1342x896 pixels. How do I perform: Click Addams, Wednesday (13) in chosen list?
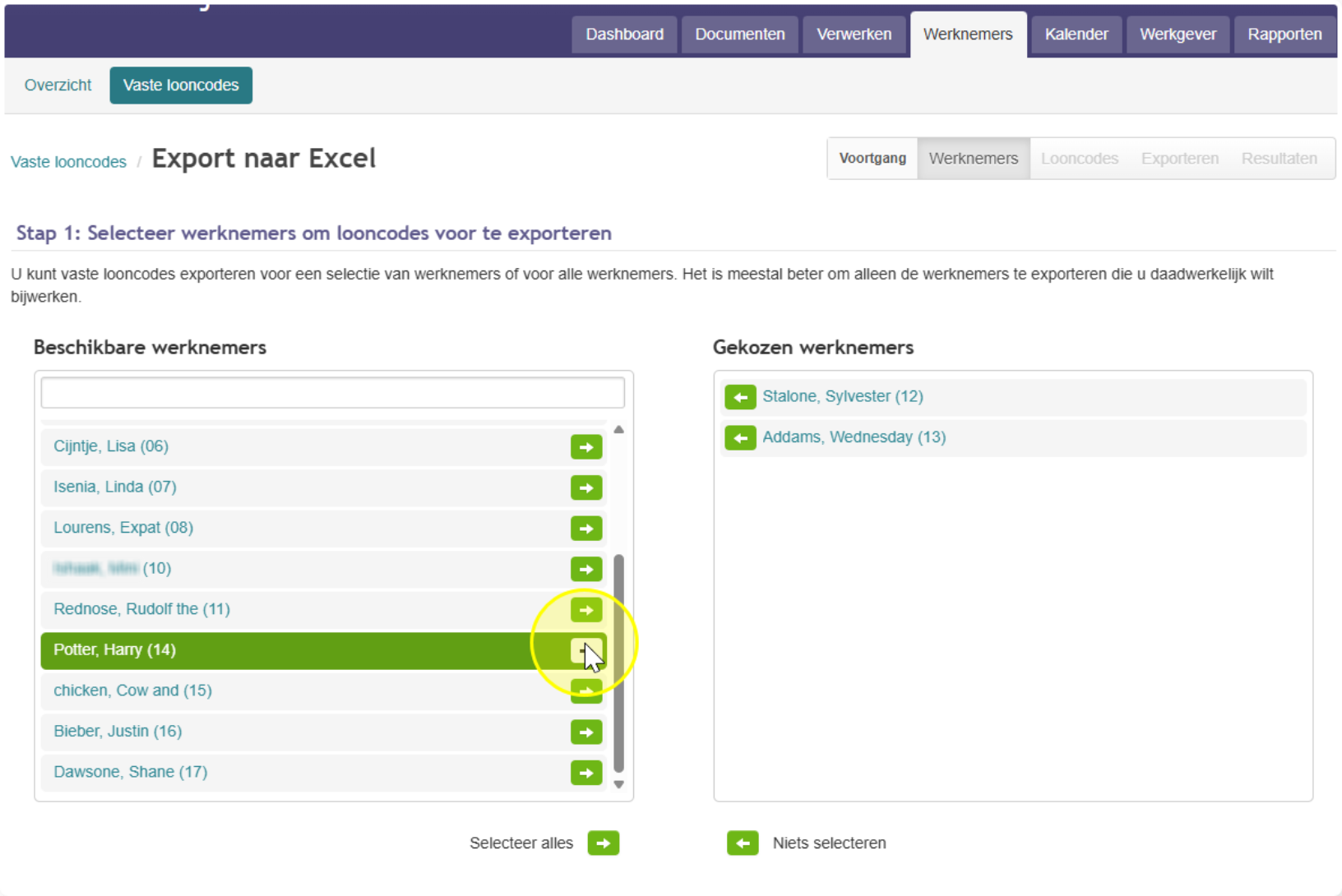[x=854, y=437]
